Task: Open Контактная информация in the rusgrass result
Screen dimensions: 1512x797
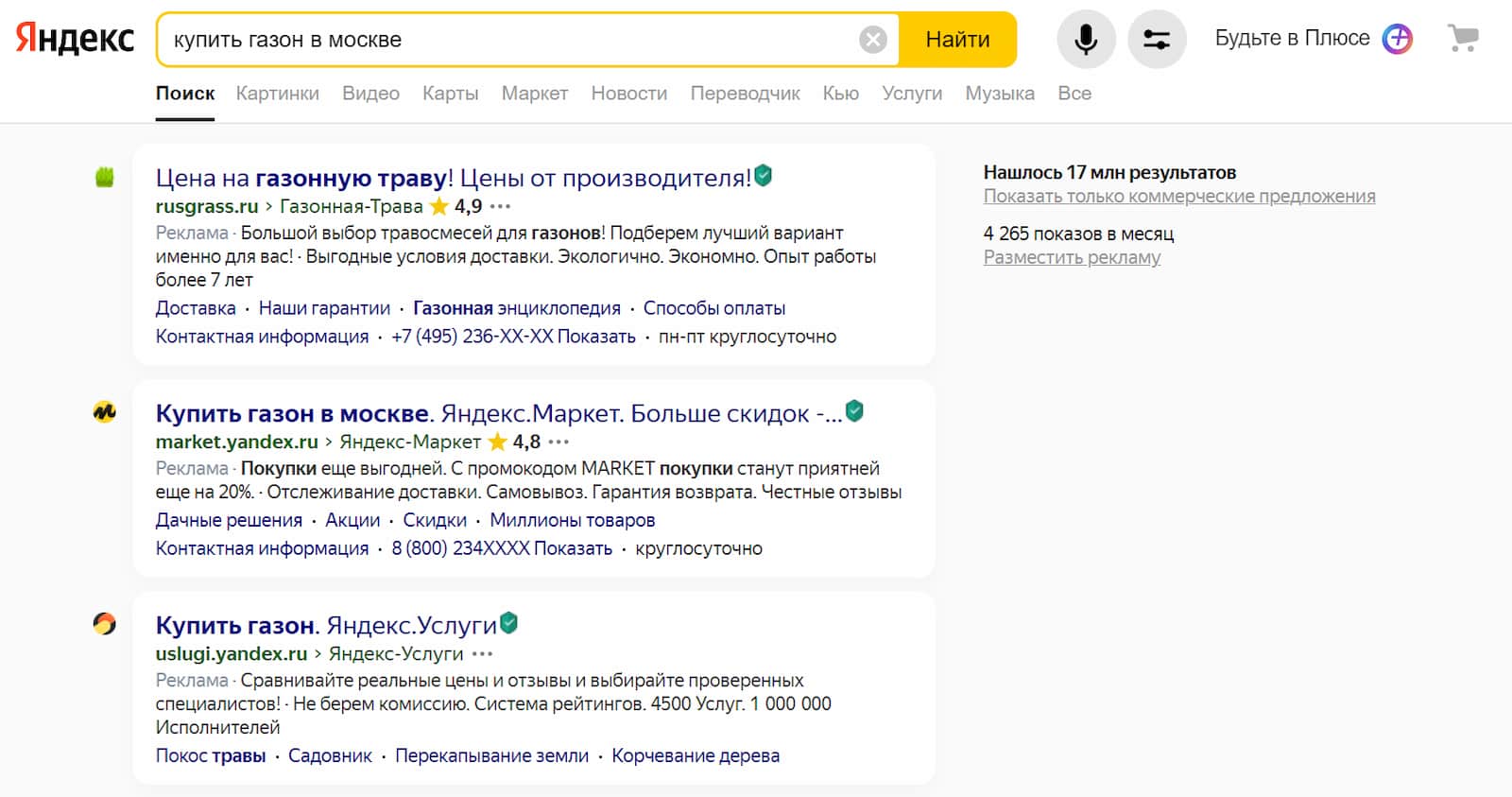Action: [262, 337]
